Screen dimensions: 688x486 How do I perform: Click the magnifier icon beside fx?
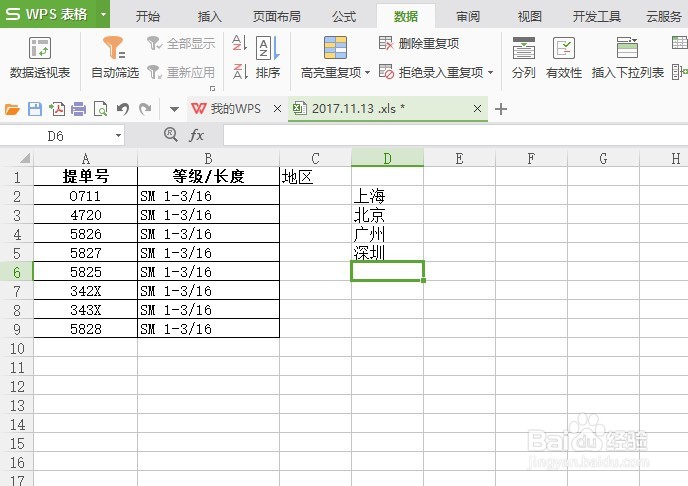tap(171, 135)
